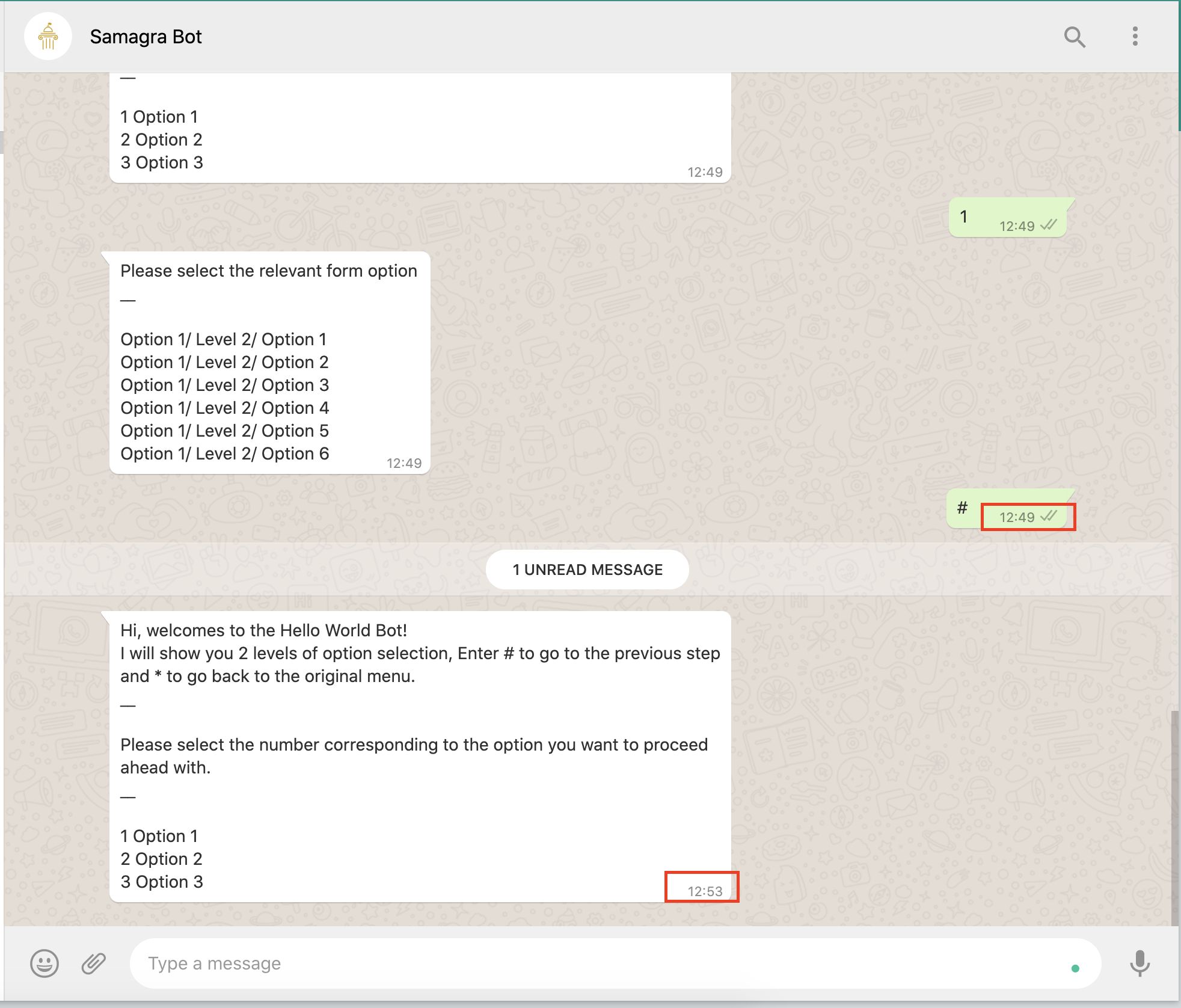Click the 12:49 timestamp on the '#' message

pyautogui.click(x=1019, y=516)
